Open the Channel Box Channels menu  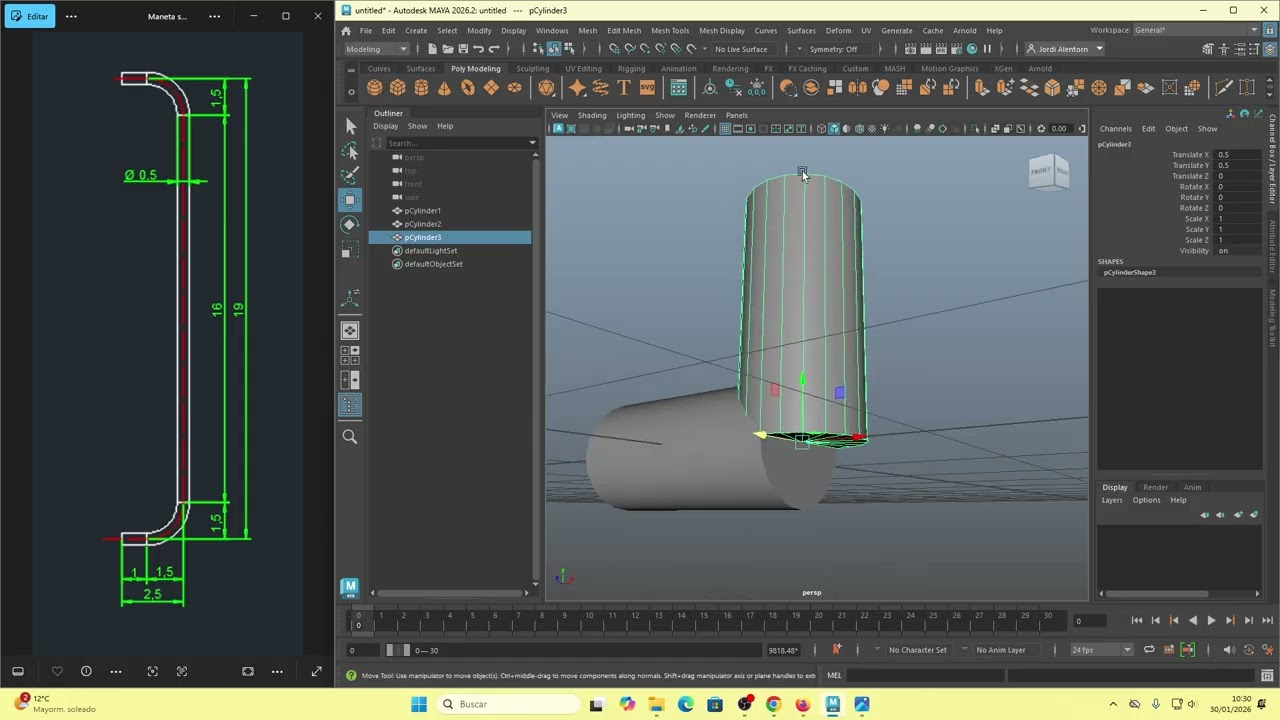click(1115, 129)
